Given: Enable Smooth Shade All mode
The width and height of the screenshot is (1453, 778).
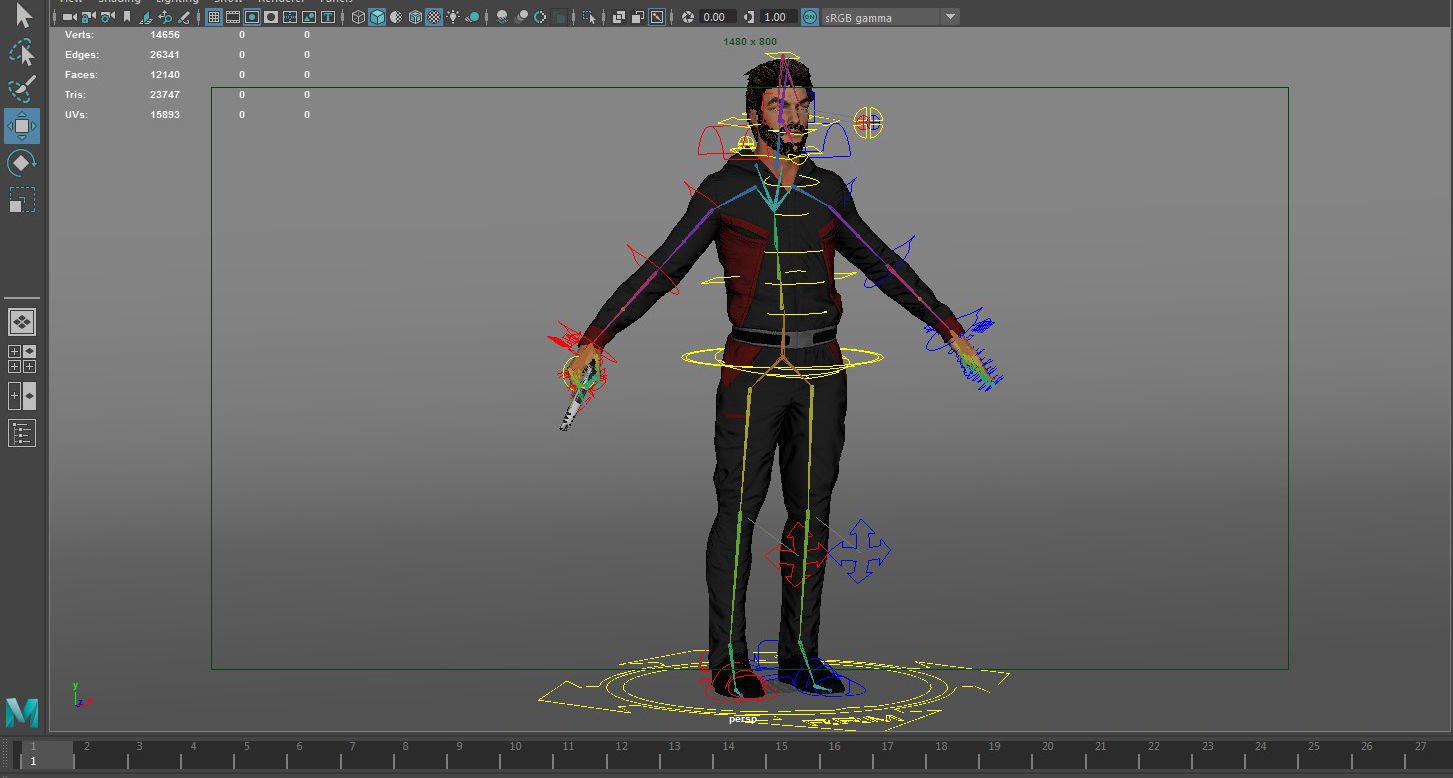Looking at the screenshot, I should point(377,17).
